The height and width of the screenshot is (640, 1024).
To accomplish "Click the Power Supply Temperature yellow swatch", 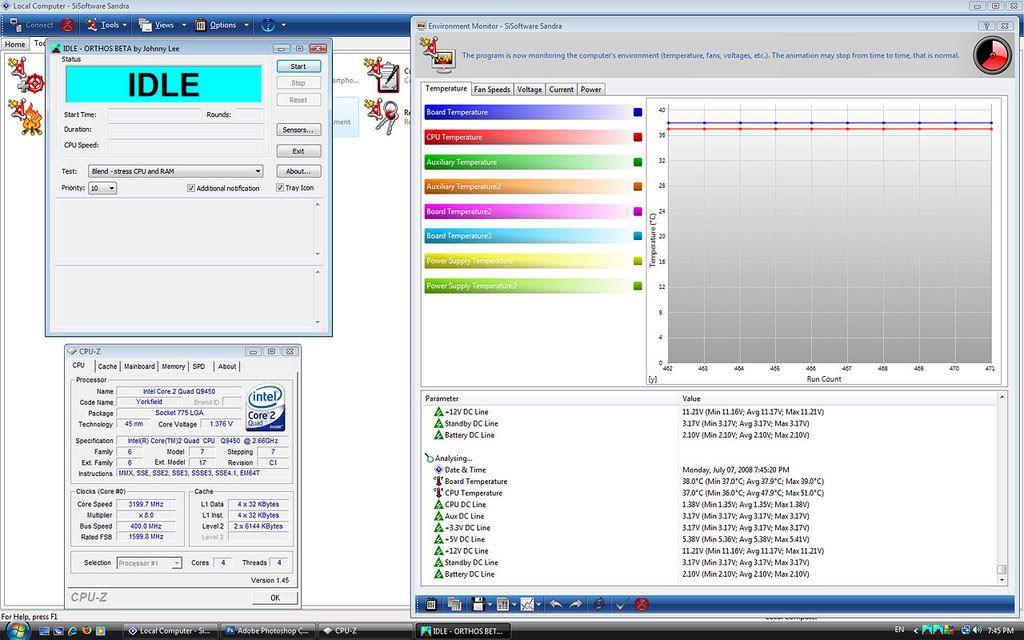I will point(637,261).
